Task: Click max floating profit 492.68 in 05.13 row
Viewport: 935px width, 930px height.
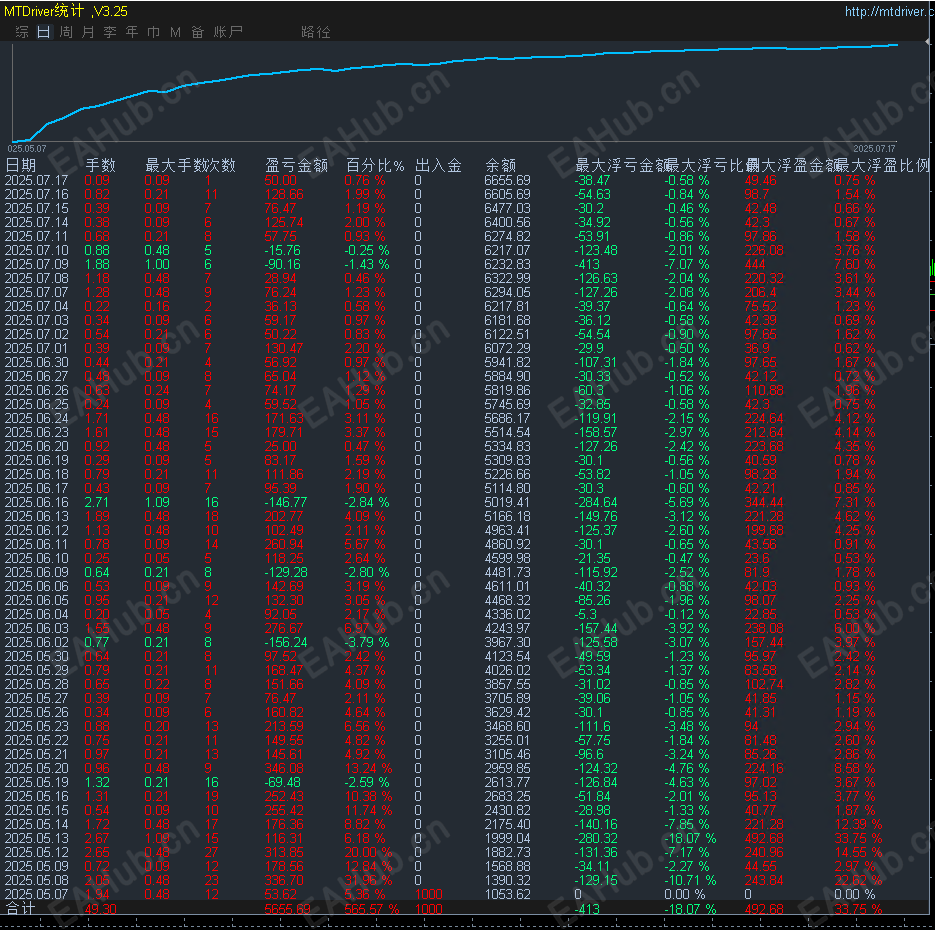Action: click(x=764, y=838)
